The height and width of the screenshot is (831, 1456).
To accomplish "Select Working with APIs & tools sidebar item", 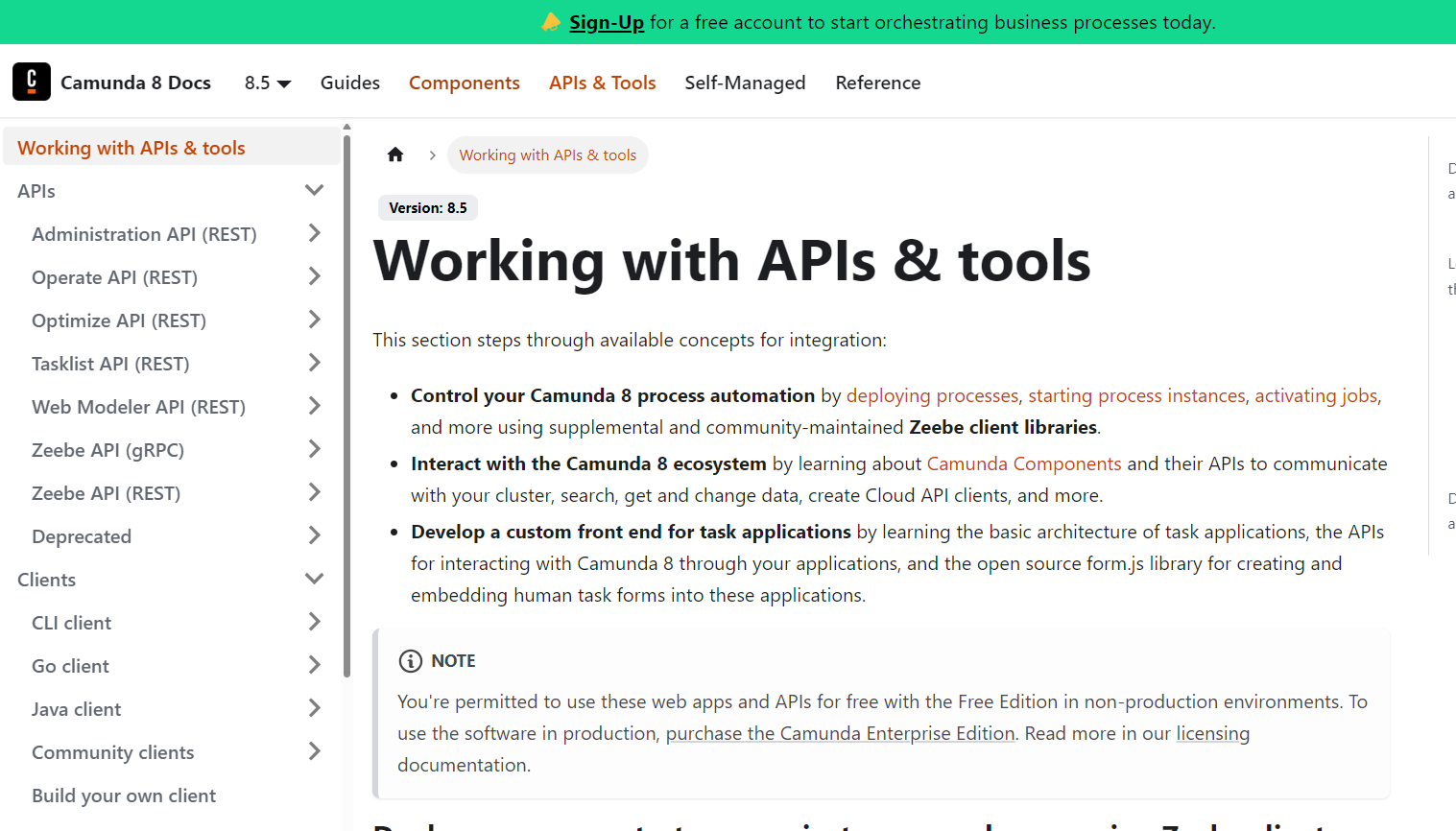I will tap(172, 147).
